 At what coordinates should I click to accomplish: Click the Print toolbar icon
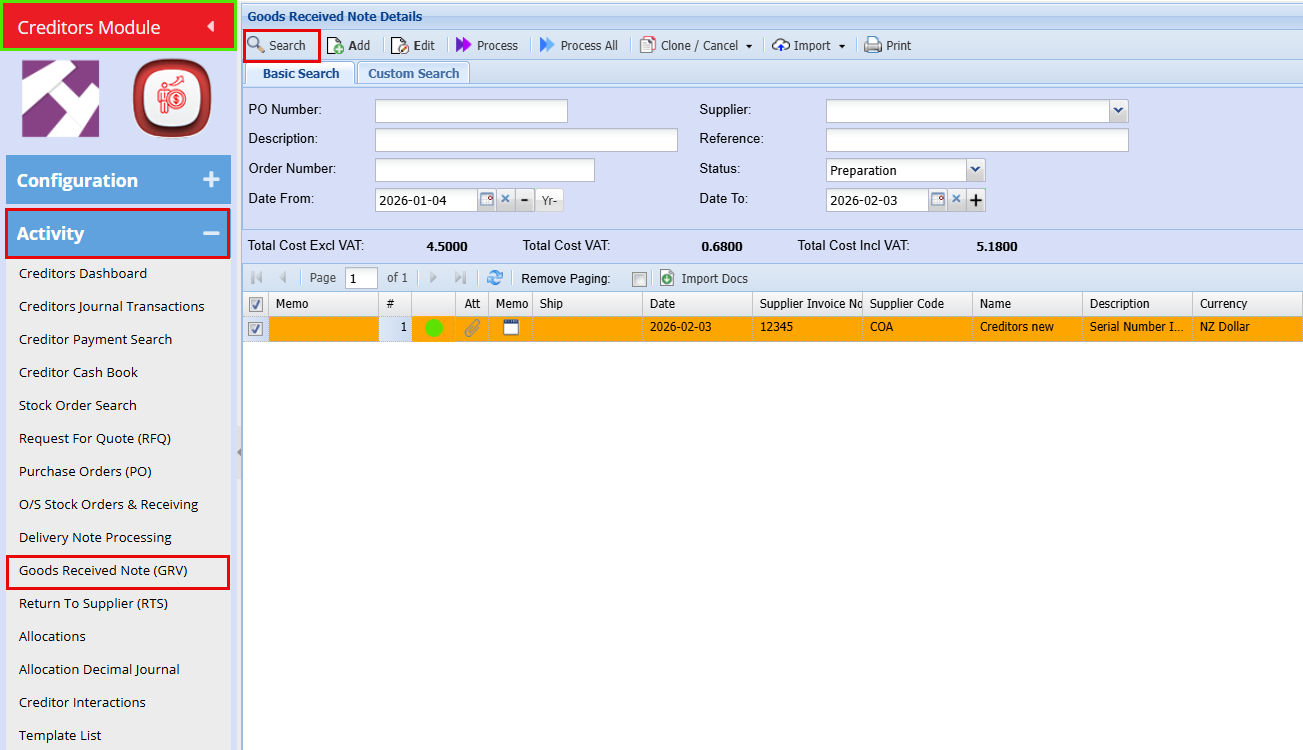pos(873,45)
